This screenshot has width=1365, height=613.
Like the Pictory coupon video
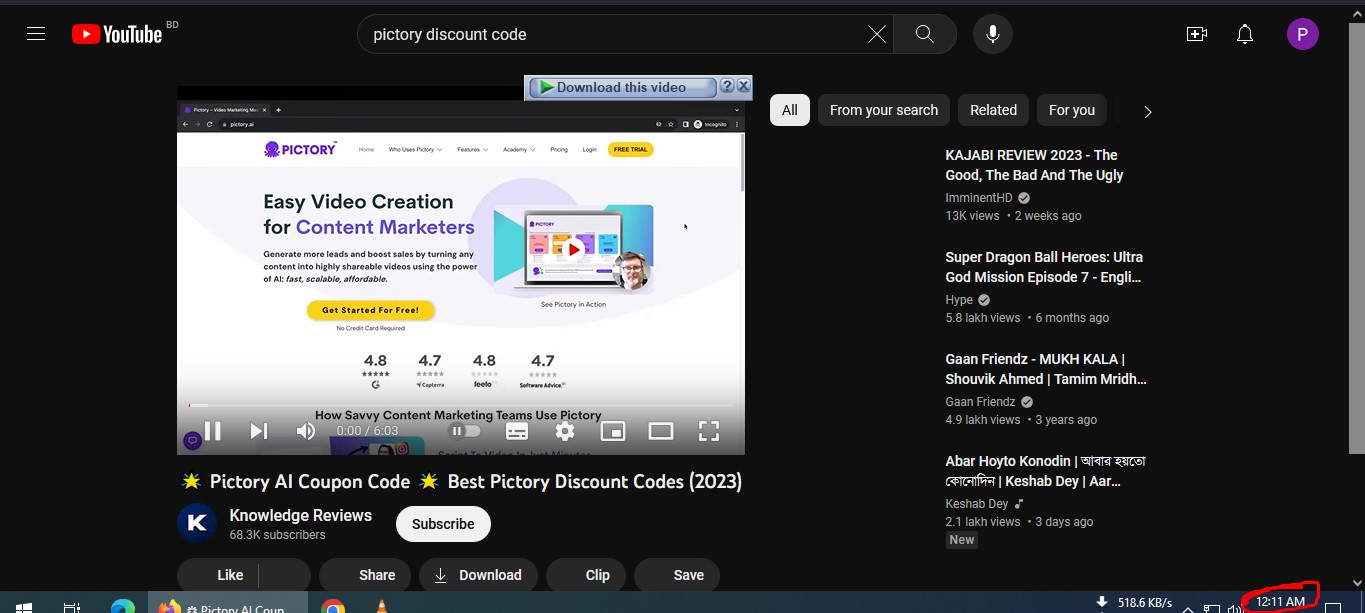point(218,575)
